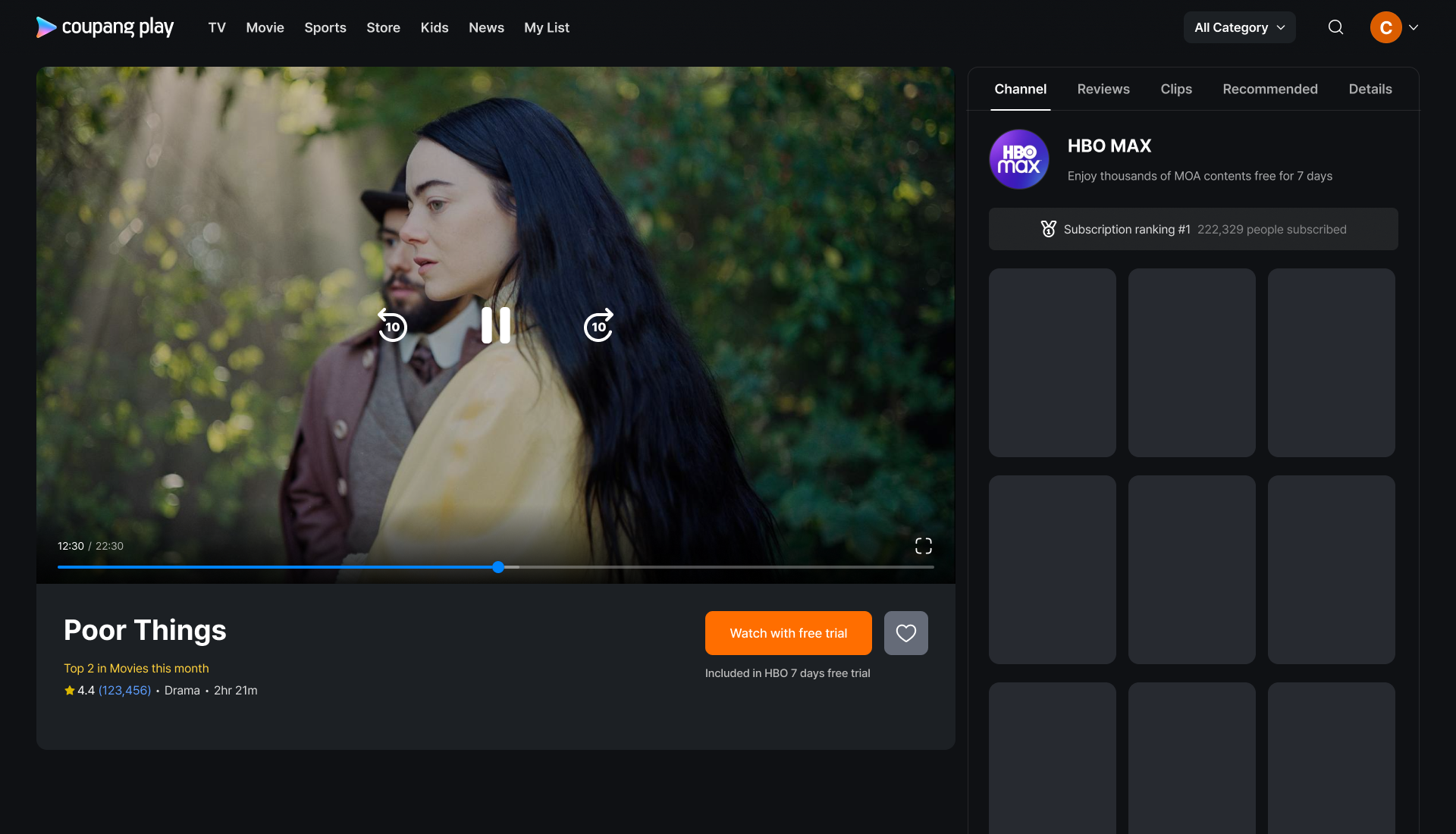Open the search icon
Image resolution: width=1456 pixels, height=834 pixels.
point(1335,27)
